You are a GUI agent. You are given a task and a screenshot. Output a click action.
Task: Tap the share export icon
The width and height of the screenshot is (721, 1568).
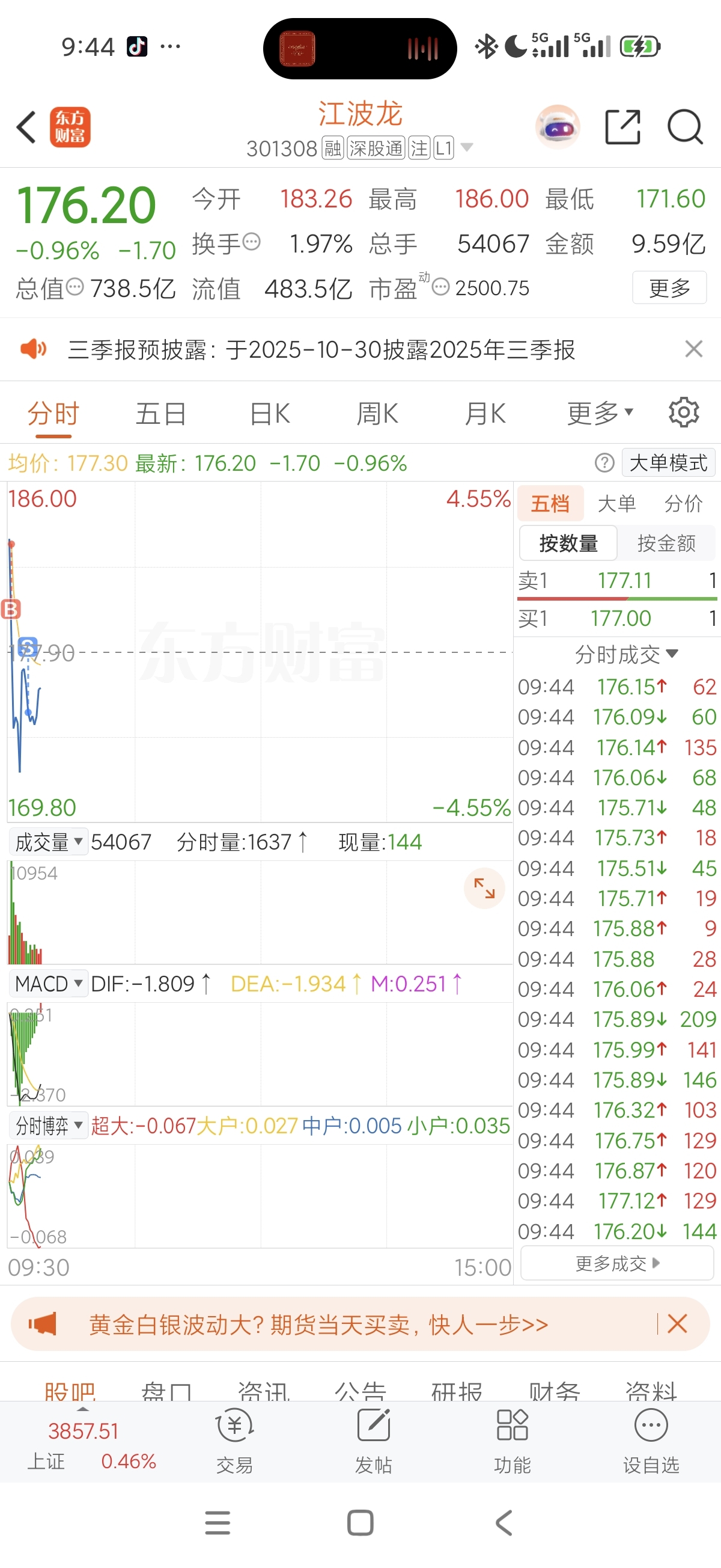(x=622, y=127)
